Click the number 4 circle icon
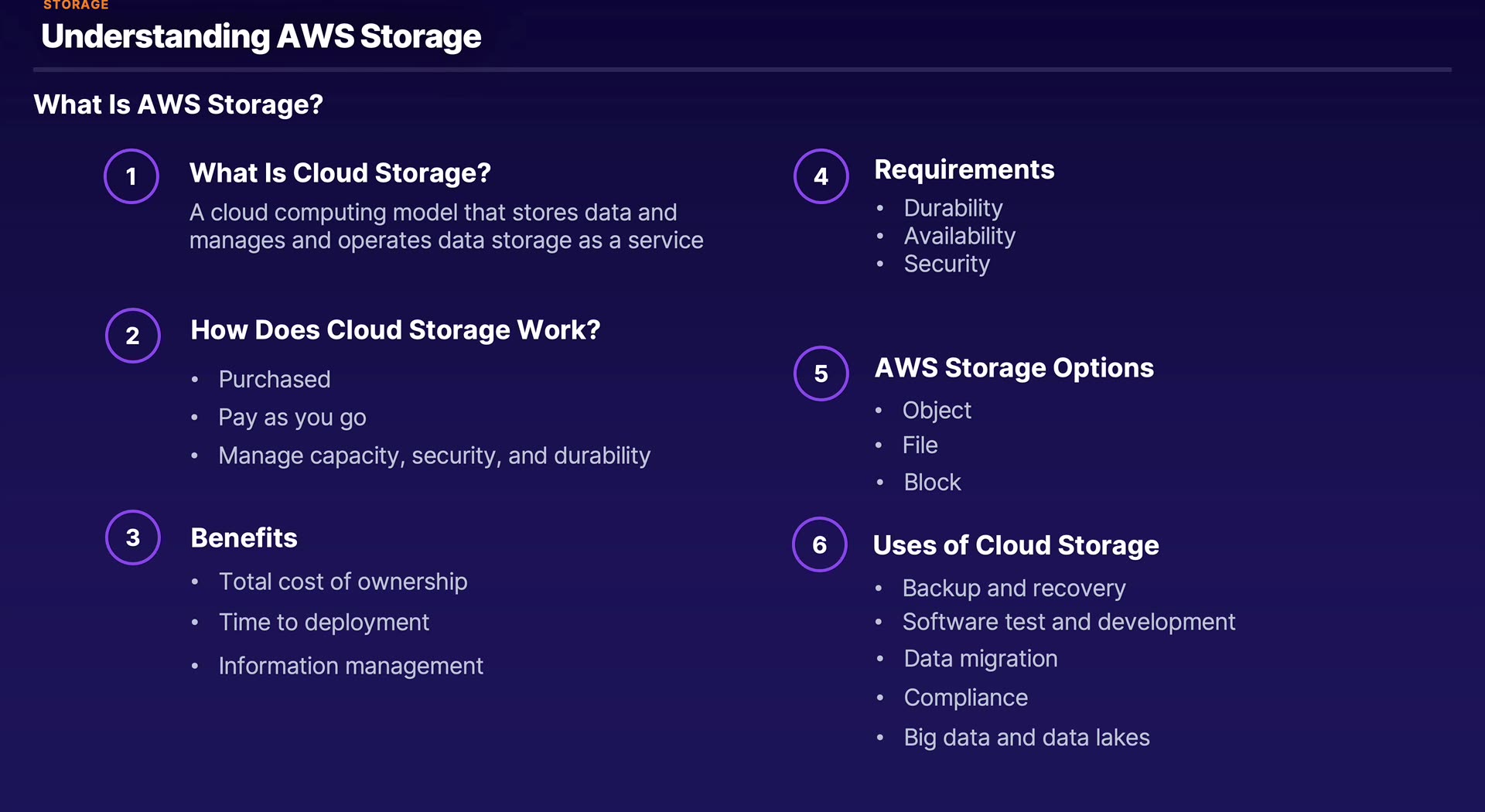Image resolution: width=1485 pixels, height=812 pixels. click(x=821, y=176)
